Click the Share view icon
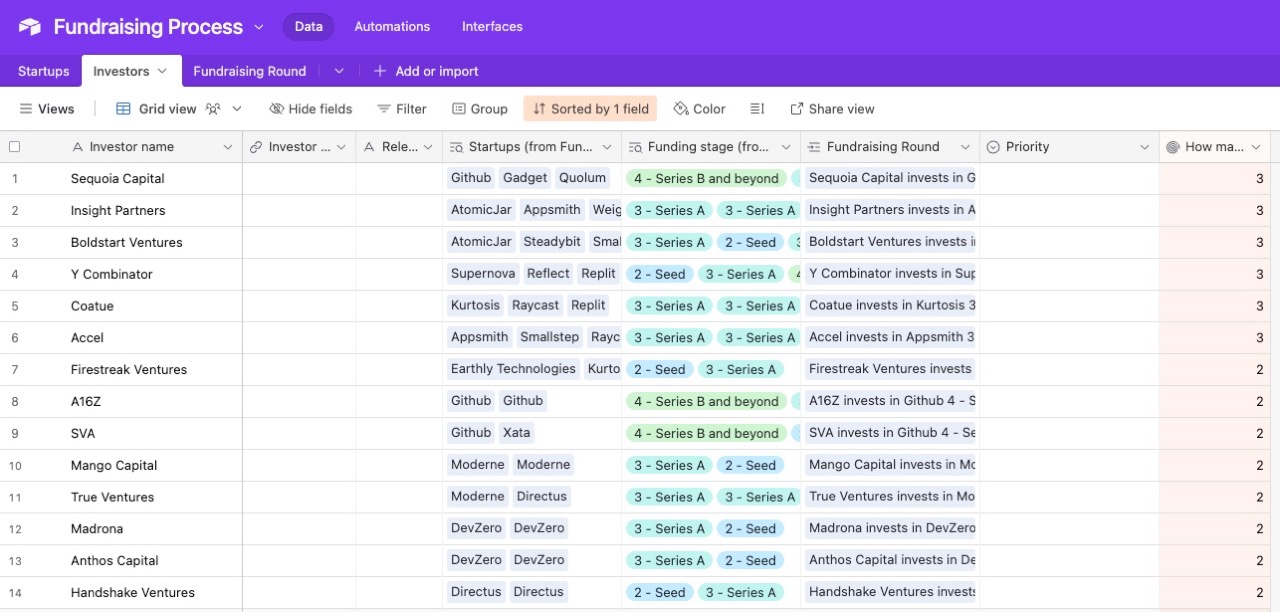The height and width of the screenshot is (612, 1280). 797,109
